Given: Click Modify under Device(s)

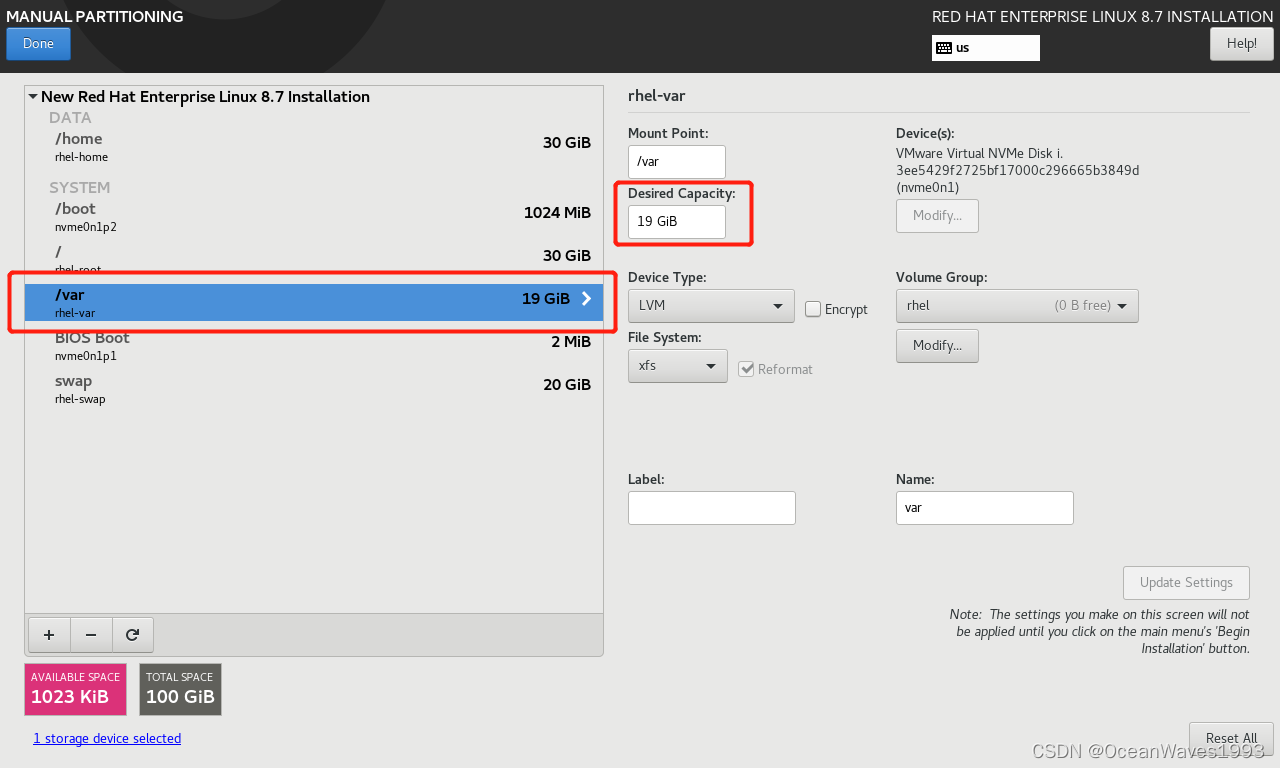Looking at the screenshot, I should (x=937, y=216).
